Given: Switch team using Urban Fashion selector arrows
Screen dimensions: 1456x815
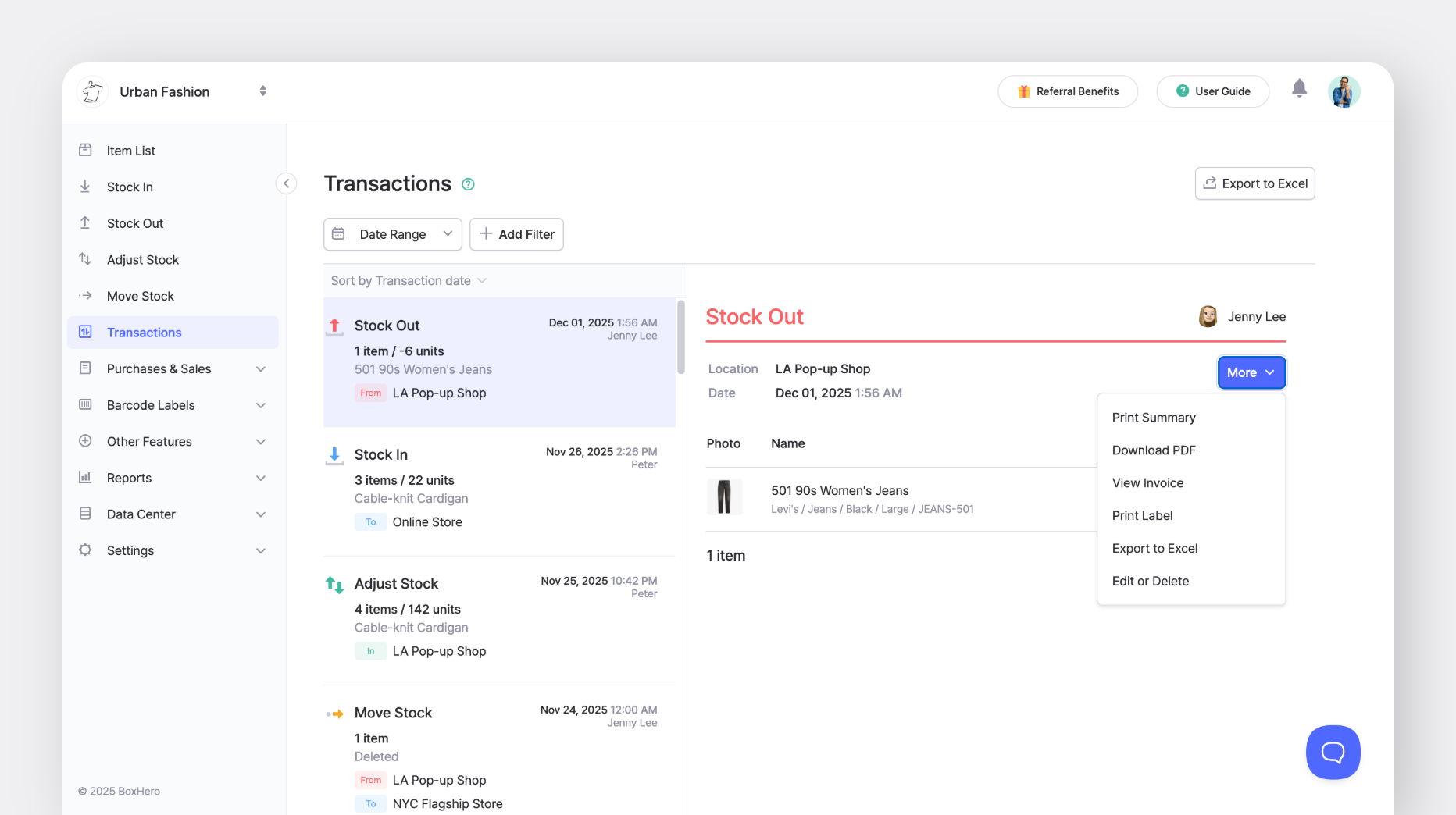Looking at the screenshot, I should (x=263, y=91).
